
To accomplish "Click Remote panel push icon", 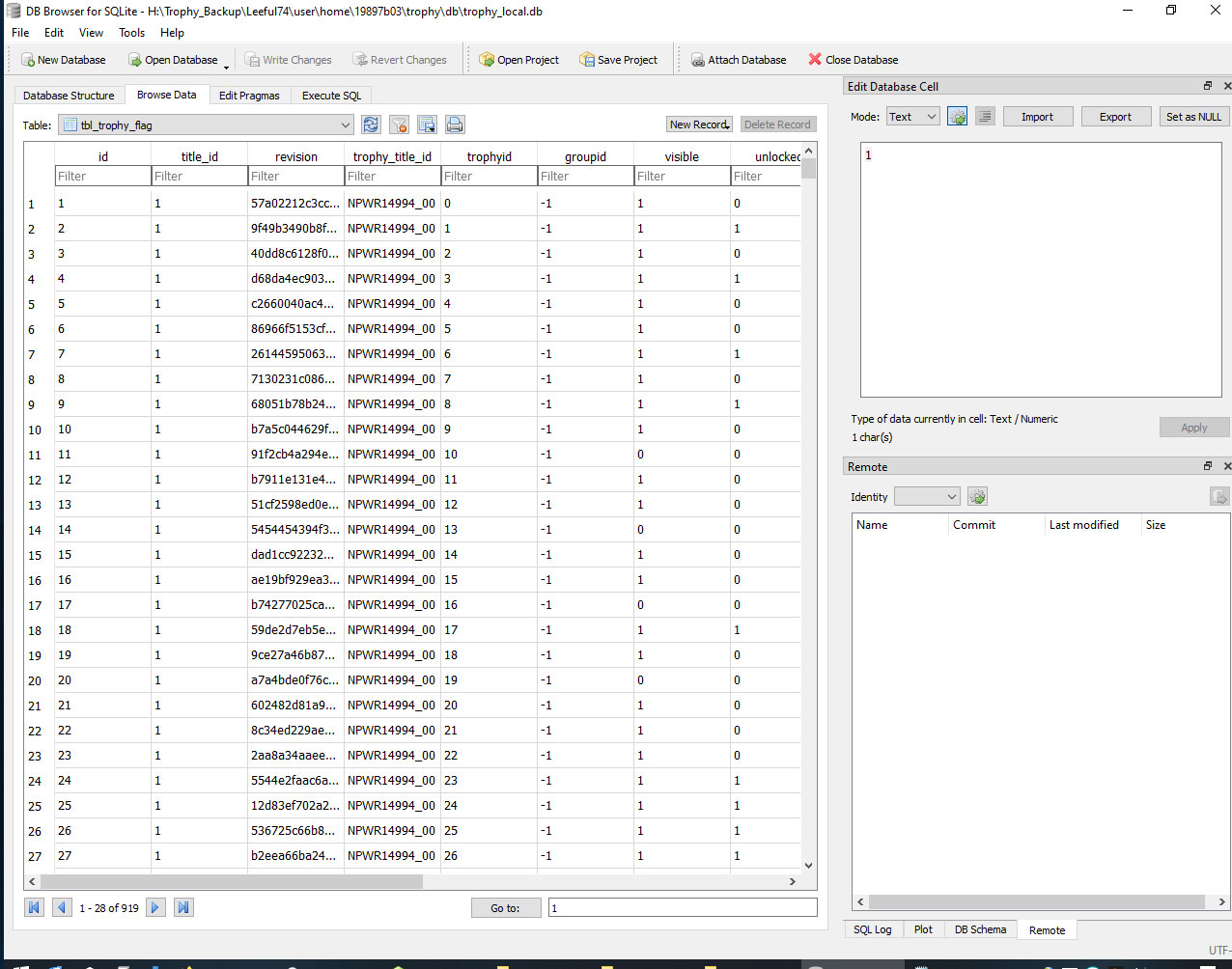I will click(1219, 497).
